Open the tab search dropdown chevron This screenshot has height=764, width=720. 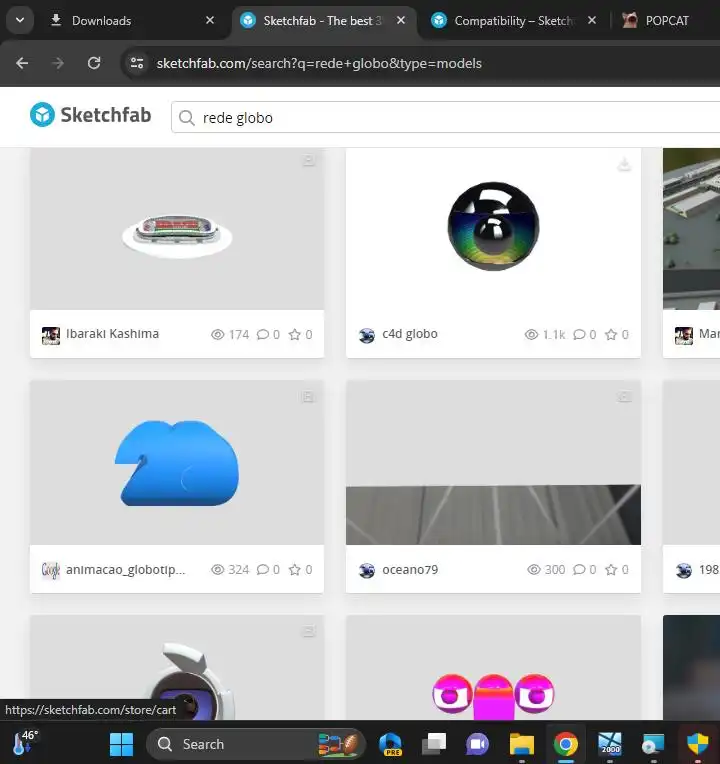(x=20, y=20)
